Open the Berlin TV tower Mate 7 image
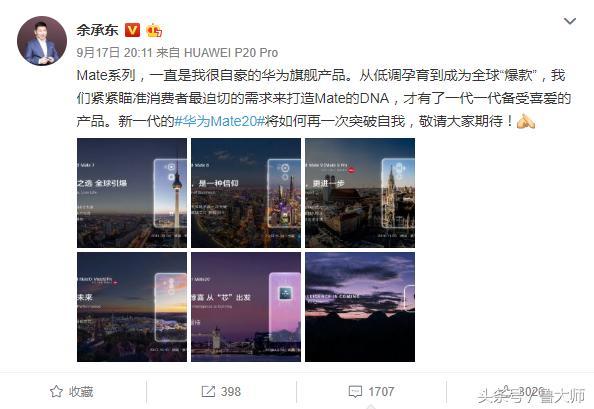This screenshot has width=594, height=409. point(132,193)
